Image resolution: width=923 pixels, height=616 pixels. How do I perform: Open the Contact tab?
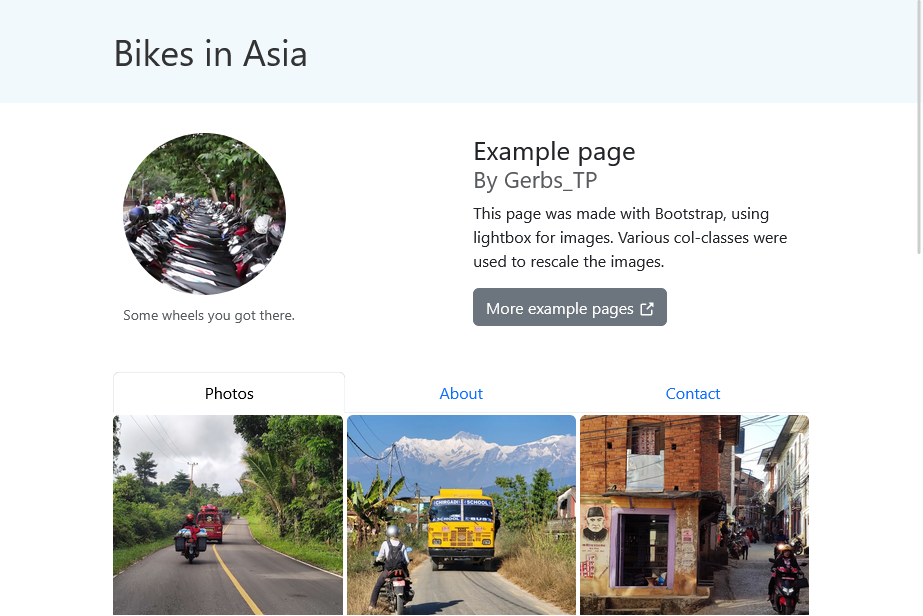click(x=693, y=393)
